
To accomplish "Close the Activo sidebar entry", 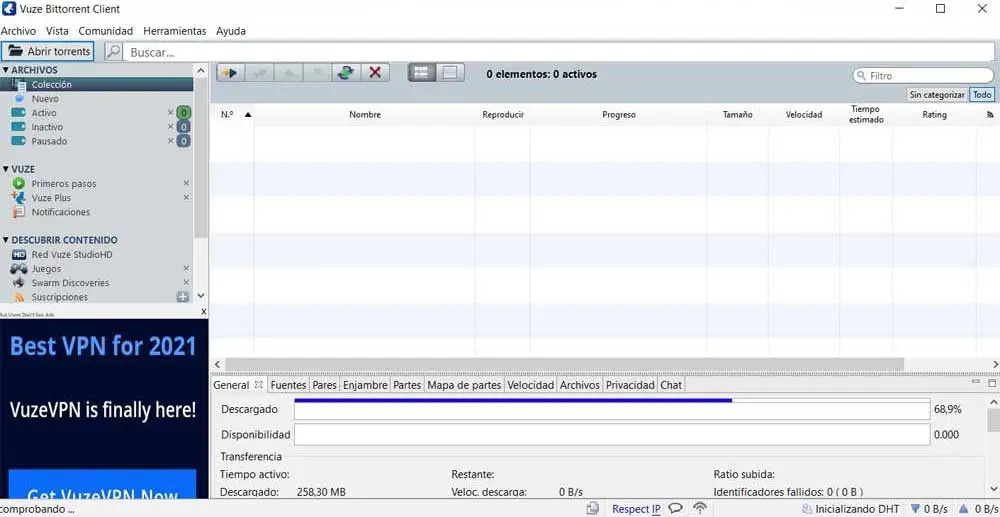I will click(x=170, y=112).
